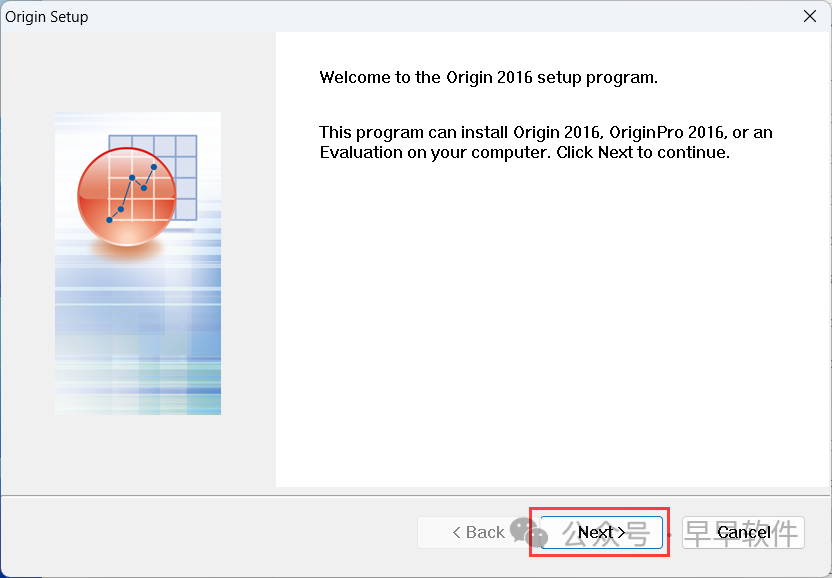This screenshot has height=578, width=832.
Task: Click the welcome heading line
Action: click(x=488, y=78)
